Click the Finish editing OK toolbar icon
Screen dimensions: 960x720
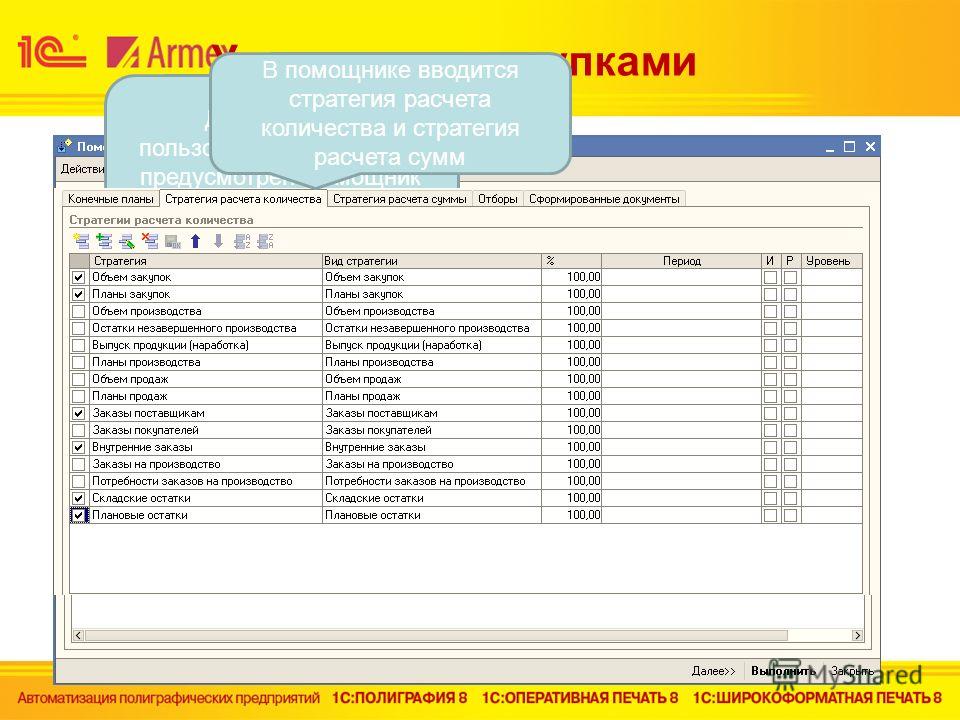pyautogui.click(x=173, y=241)
